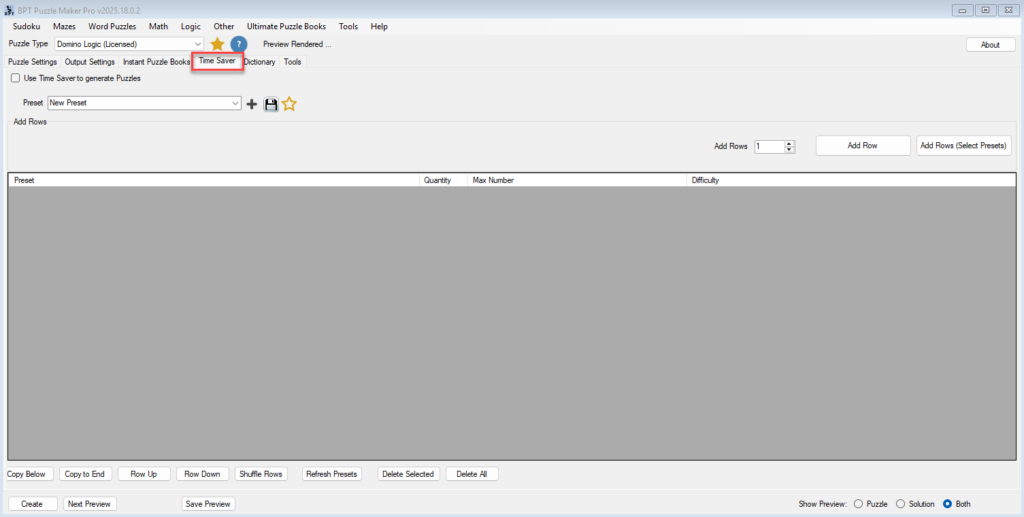Screen dimensions: 1024x517
Task: Open the Preset dropdown list
Action: [235, 103]
